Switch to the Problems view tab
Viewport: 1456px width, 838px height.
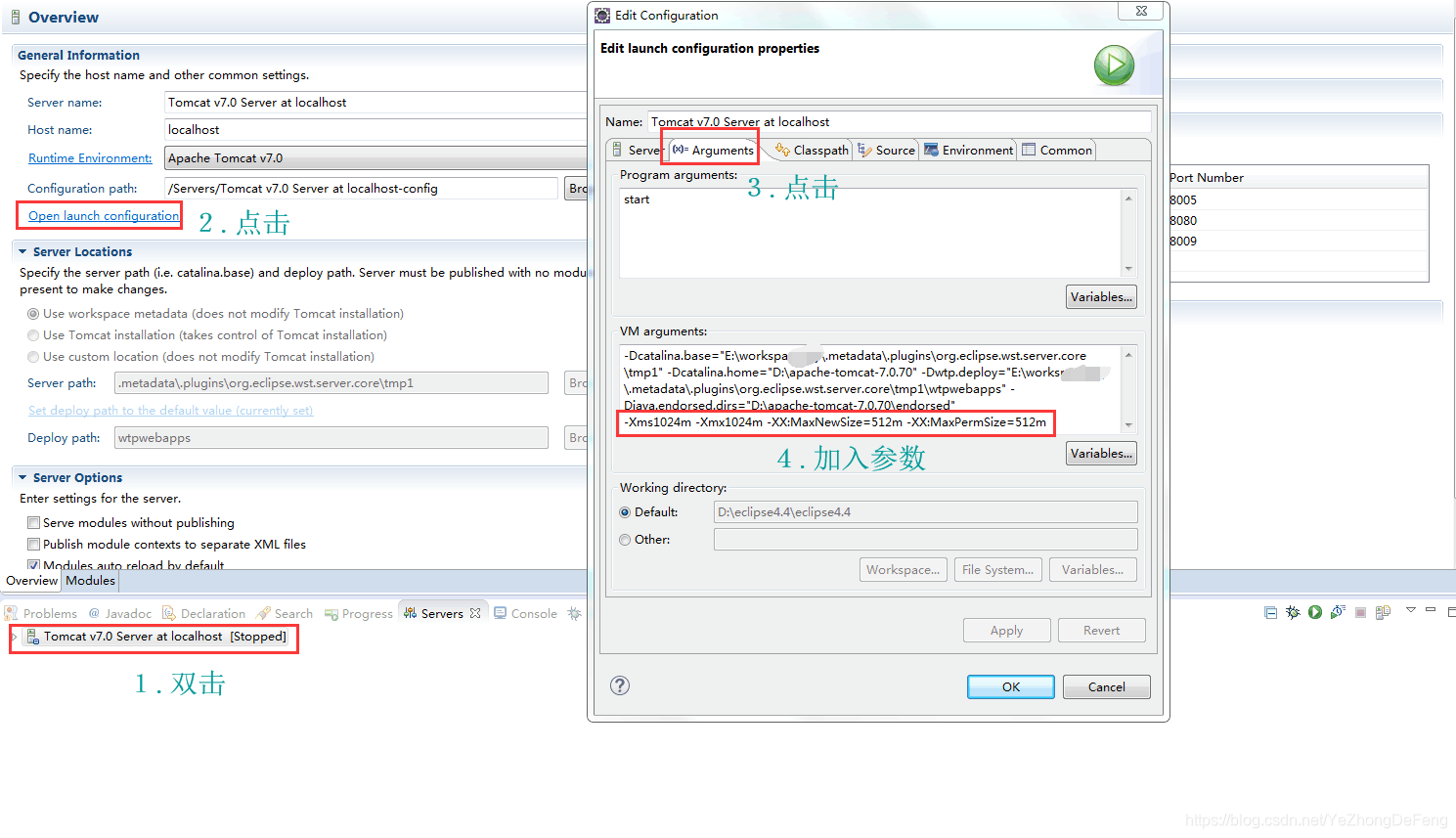coord(41,613)
